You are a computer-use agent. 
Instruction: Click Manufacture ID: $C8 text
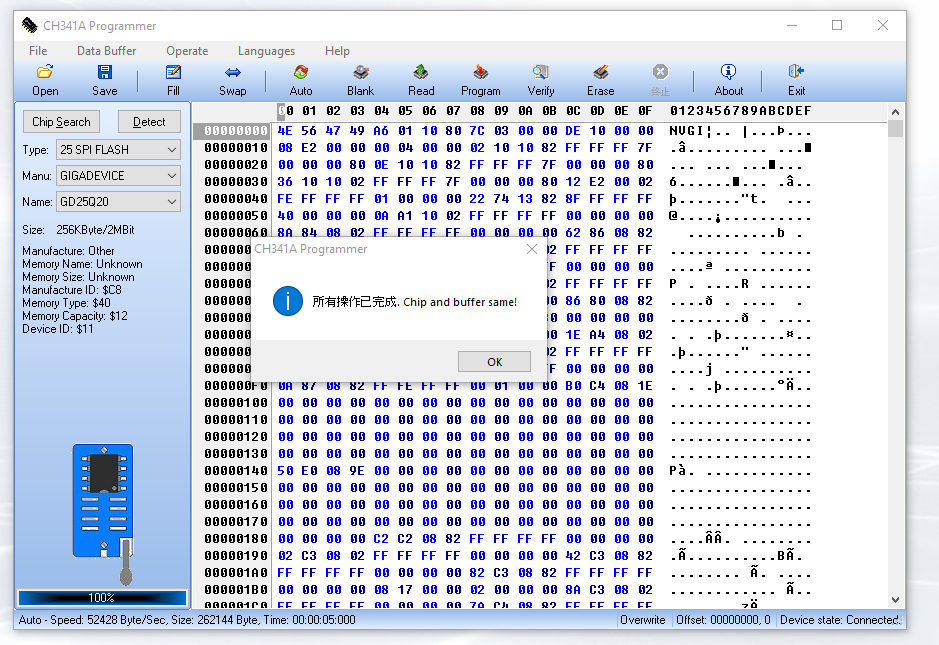[72, 290]
